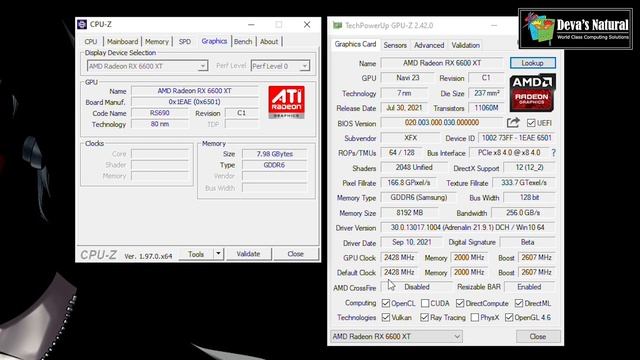
Task: Click the Close button in CPU-Z
Action: [x=296, y=254]
